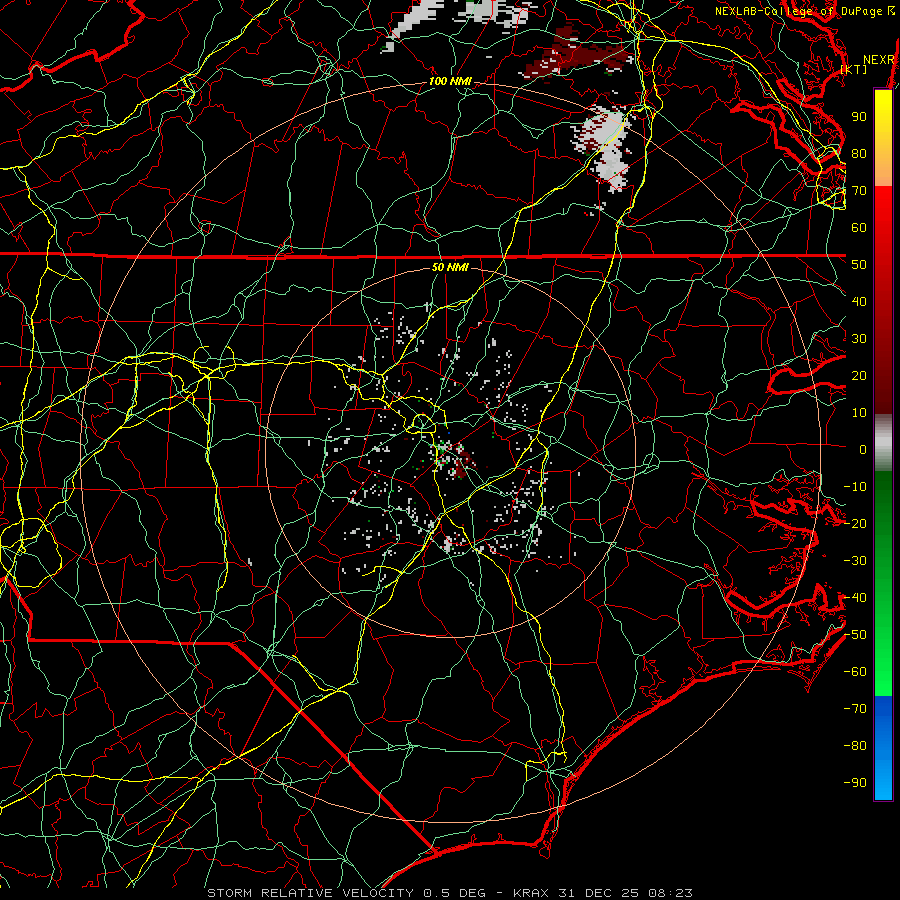
Task: Click the -70 scale value
Action: click(x=855, y=709)
